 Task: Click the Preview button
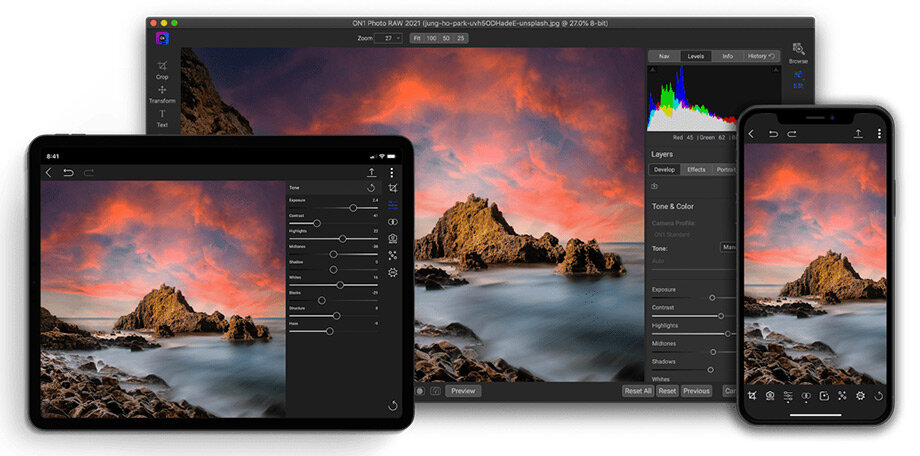pos(463,391)
